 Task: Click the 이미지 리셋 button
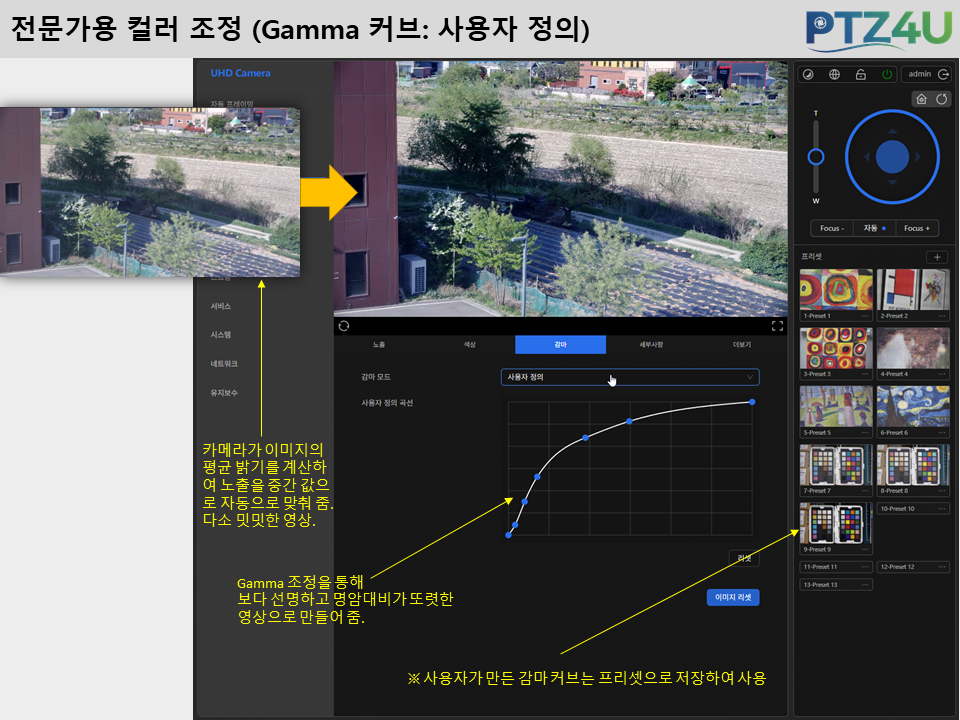tap(733, 598)
